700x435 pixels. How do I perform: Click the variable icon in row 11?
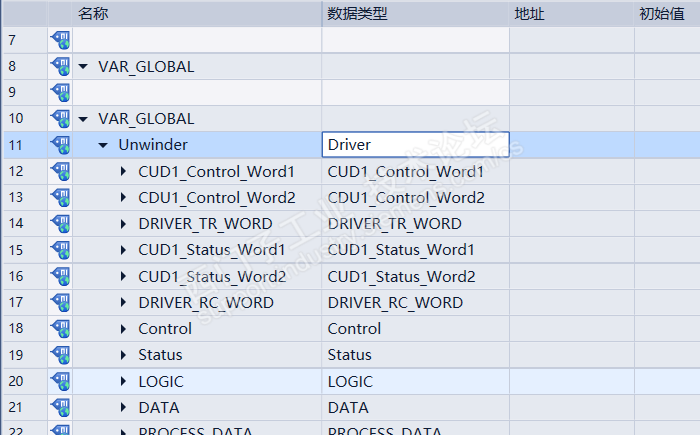pyautogui.click(x=60, y=145)
